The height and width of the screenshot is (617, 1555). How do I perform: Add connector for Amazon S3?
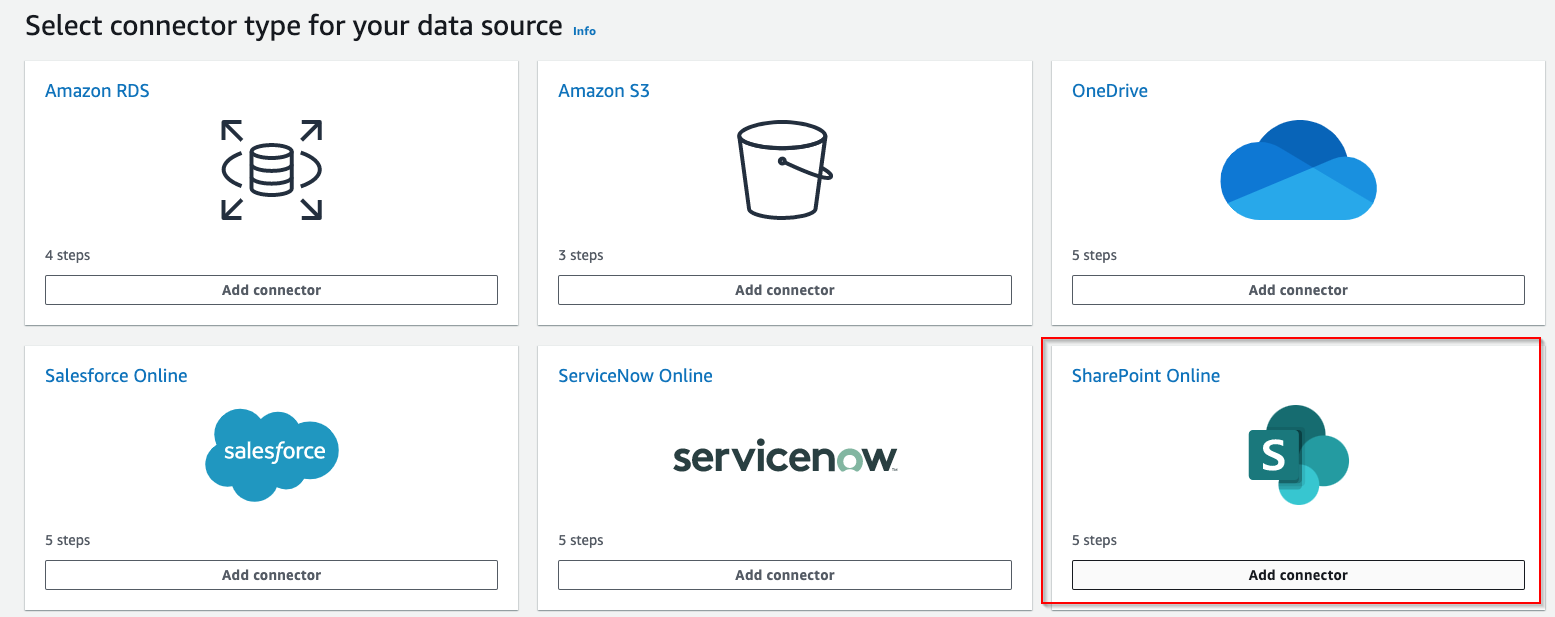[x=784, y=290]
